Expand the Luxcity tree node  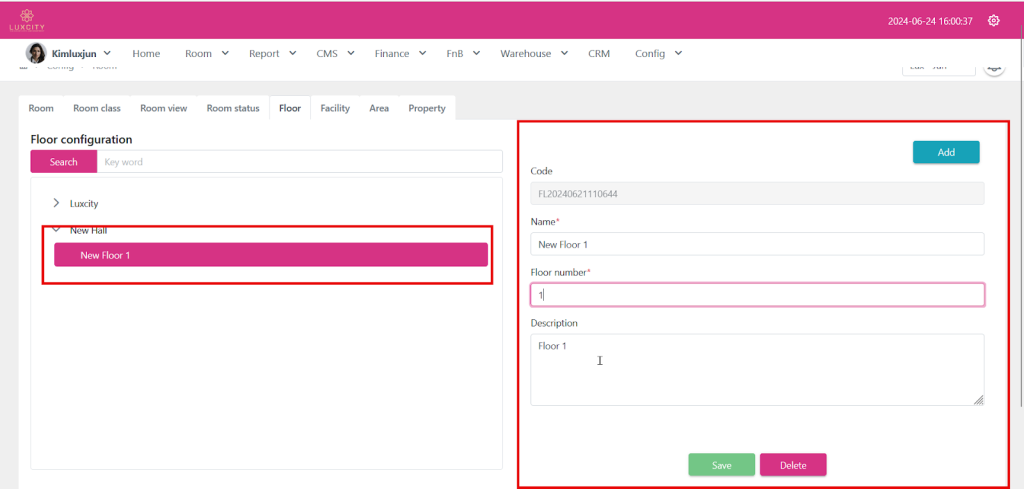pos(56,203)
